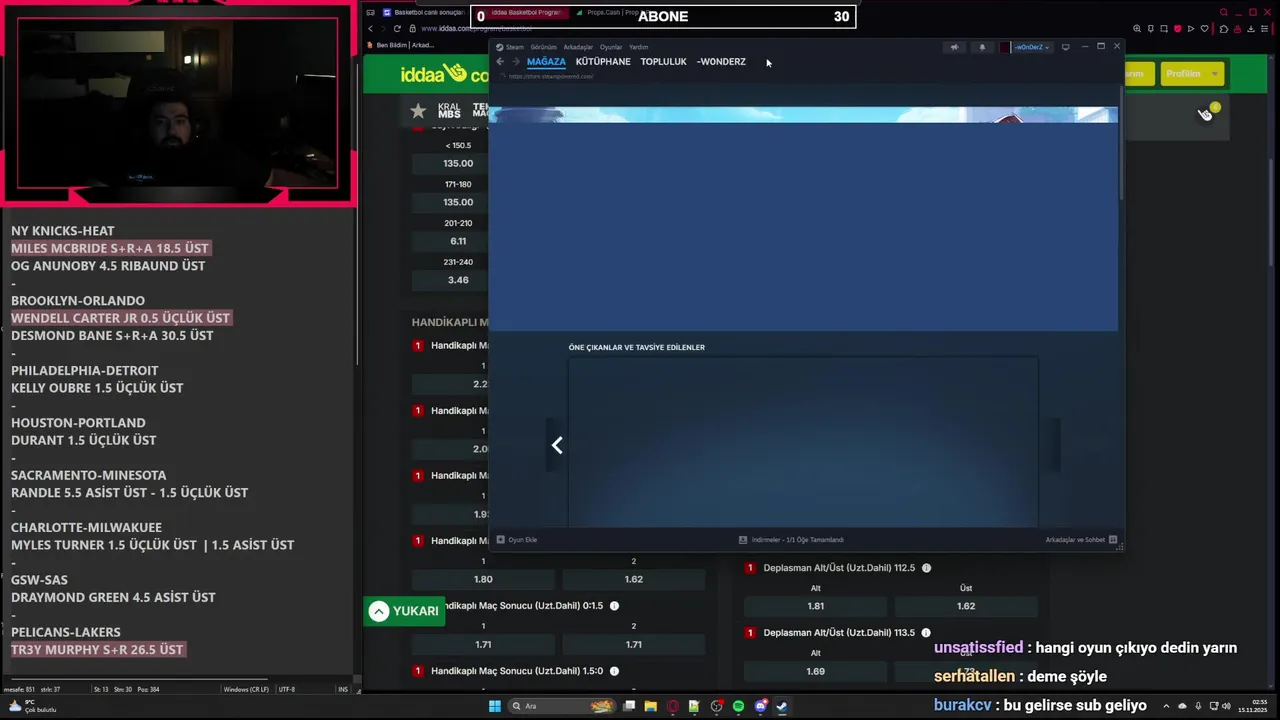This screenshot has height=720, width=1280.
Task: Click the INS status bar indicator
Action: coord(343,689)
